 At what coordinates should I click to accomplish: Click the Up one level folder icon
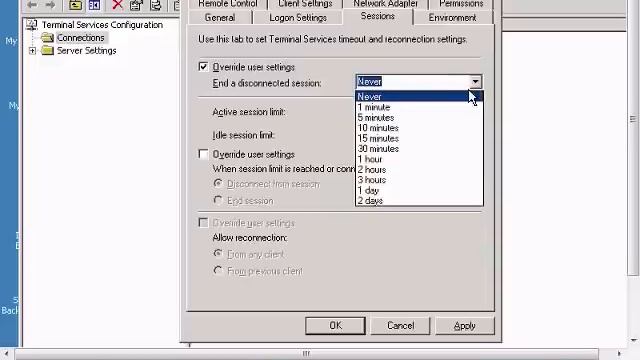(75, 5)
